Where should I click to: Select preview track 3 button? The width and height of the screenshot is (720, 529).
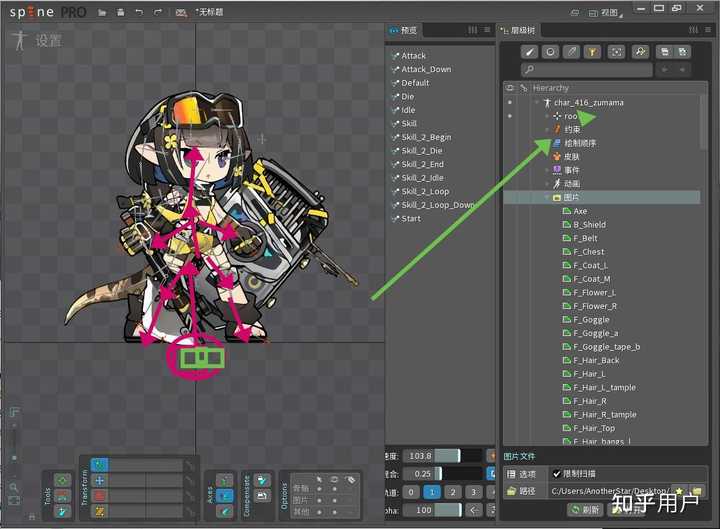coord(473,492)
